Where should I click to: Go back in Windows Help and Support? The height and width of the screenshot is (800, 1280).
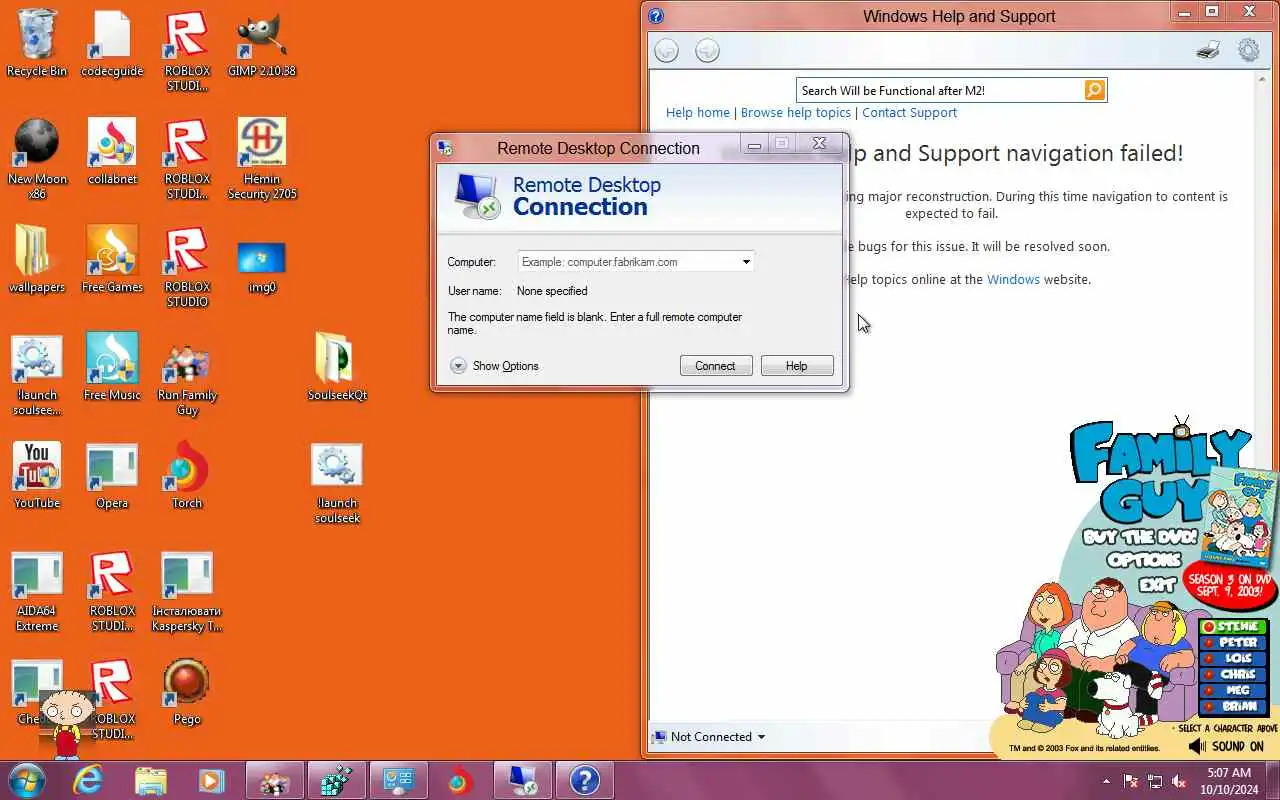pyautogui.click(x=666, y=51)
